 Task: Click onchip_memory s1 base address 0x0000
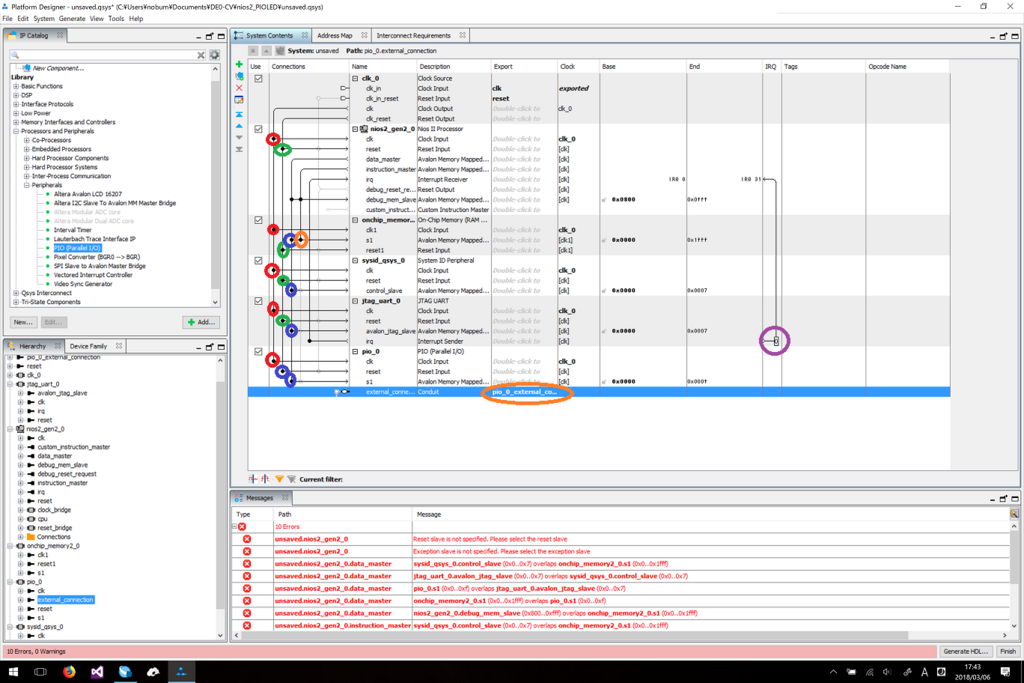pyautogui.click(x=623, y=240)
